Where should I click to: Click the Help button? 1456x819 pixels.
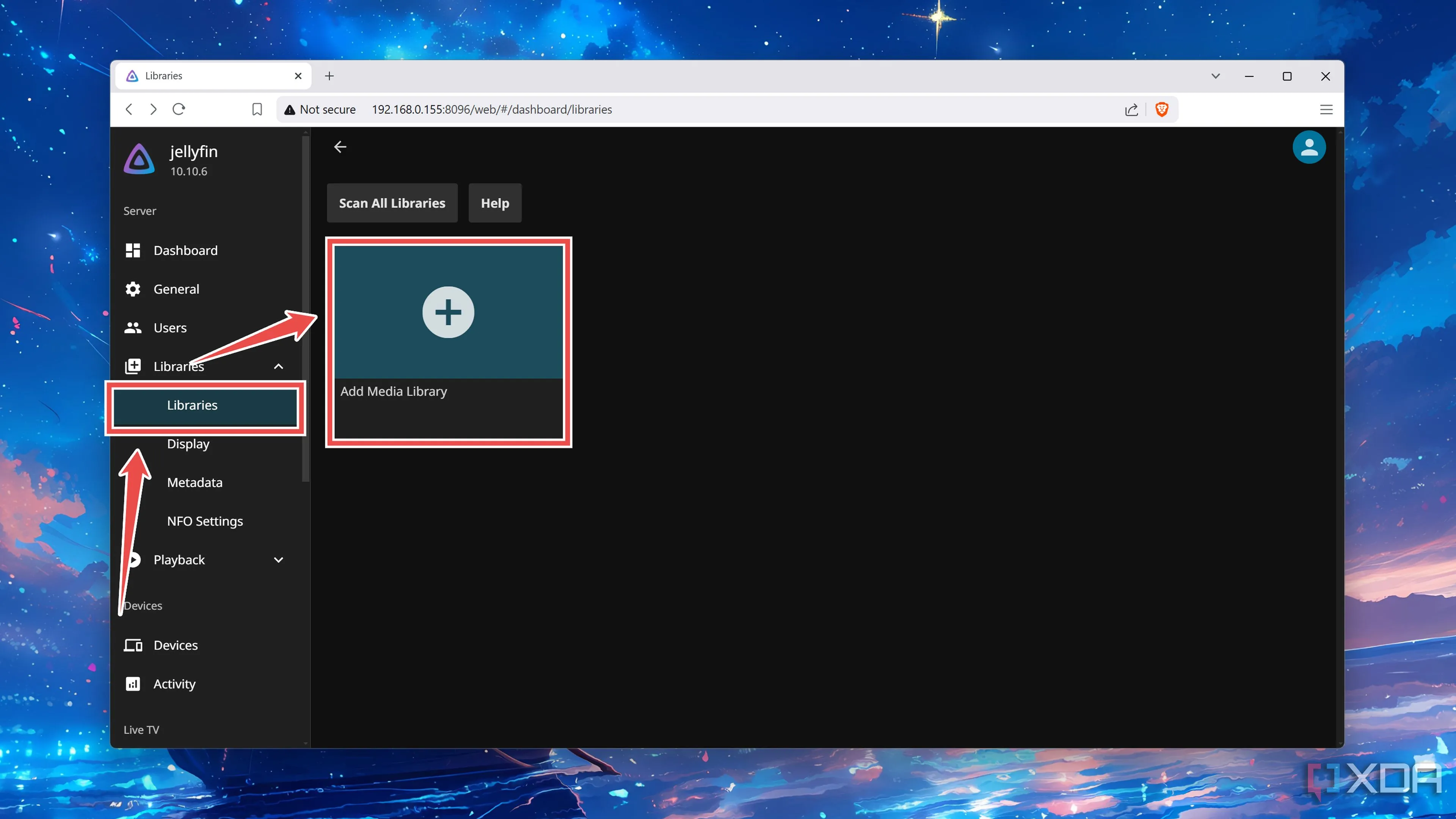tap(494, 203)
